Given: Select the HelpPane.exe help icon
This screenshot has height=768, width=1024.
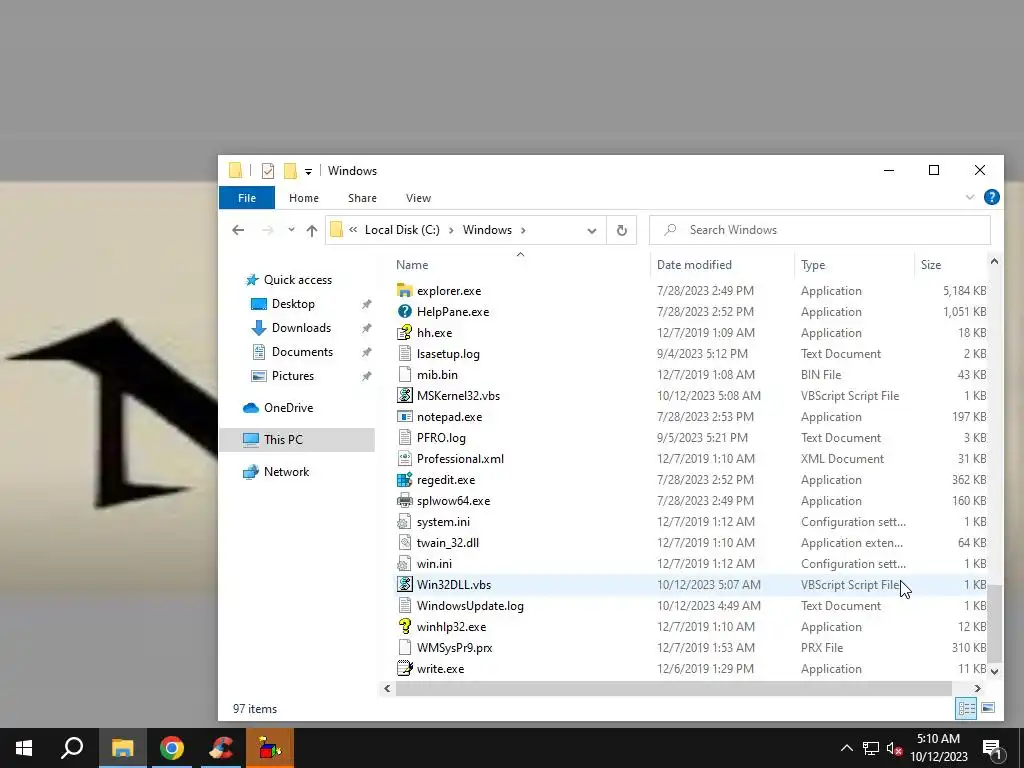Looking at the screenshot, I should [x=405, y=312].
